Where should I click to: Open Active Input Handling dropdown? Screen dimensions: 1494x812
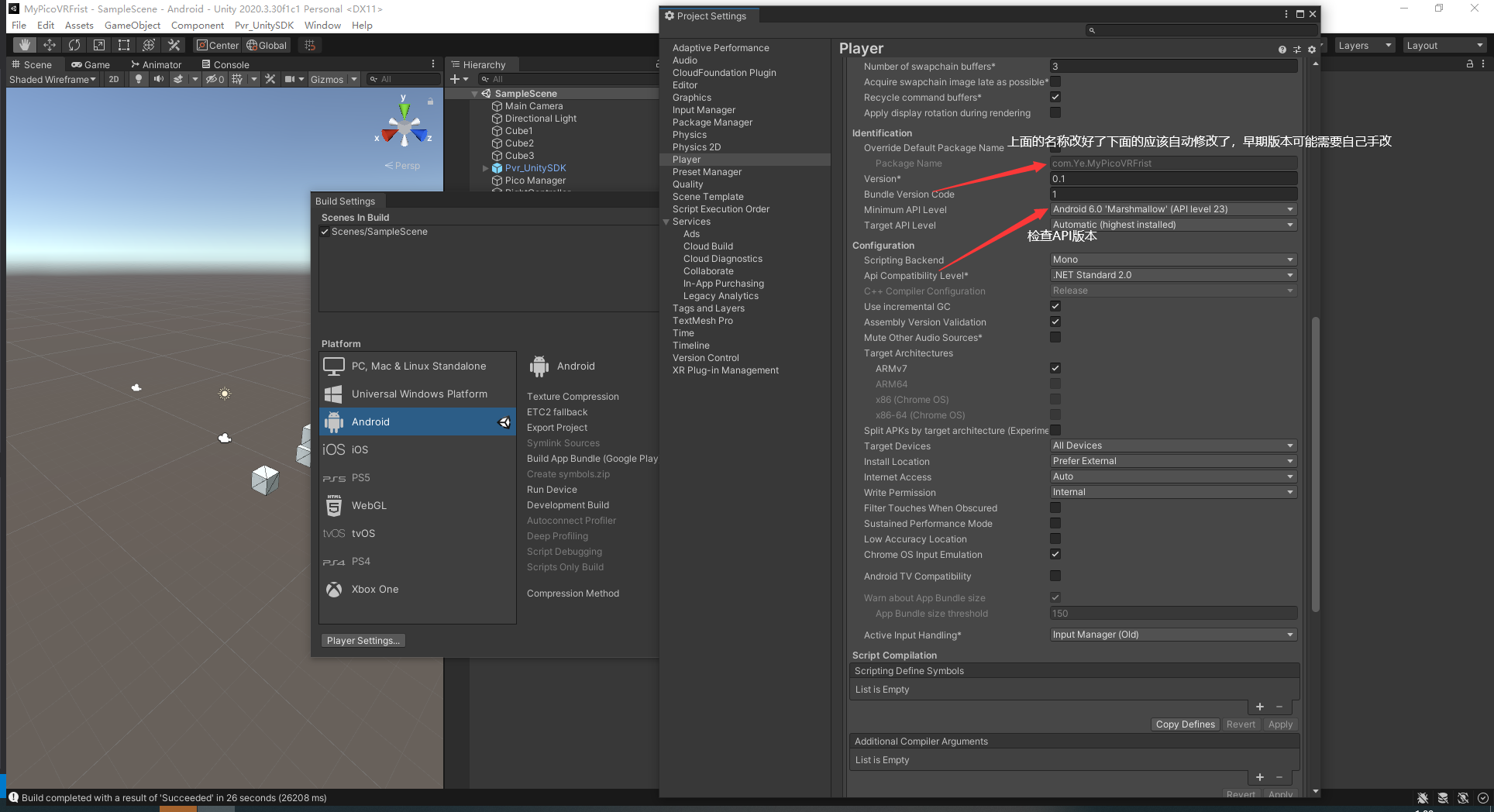1173,635
